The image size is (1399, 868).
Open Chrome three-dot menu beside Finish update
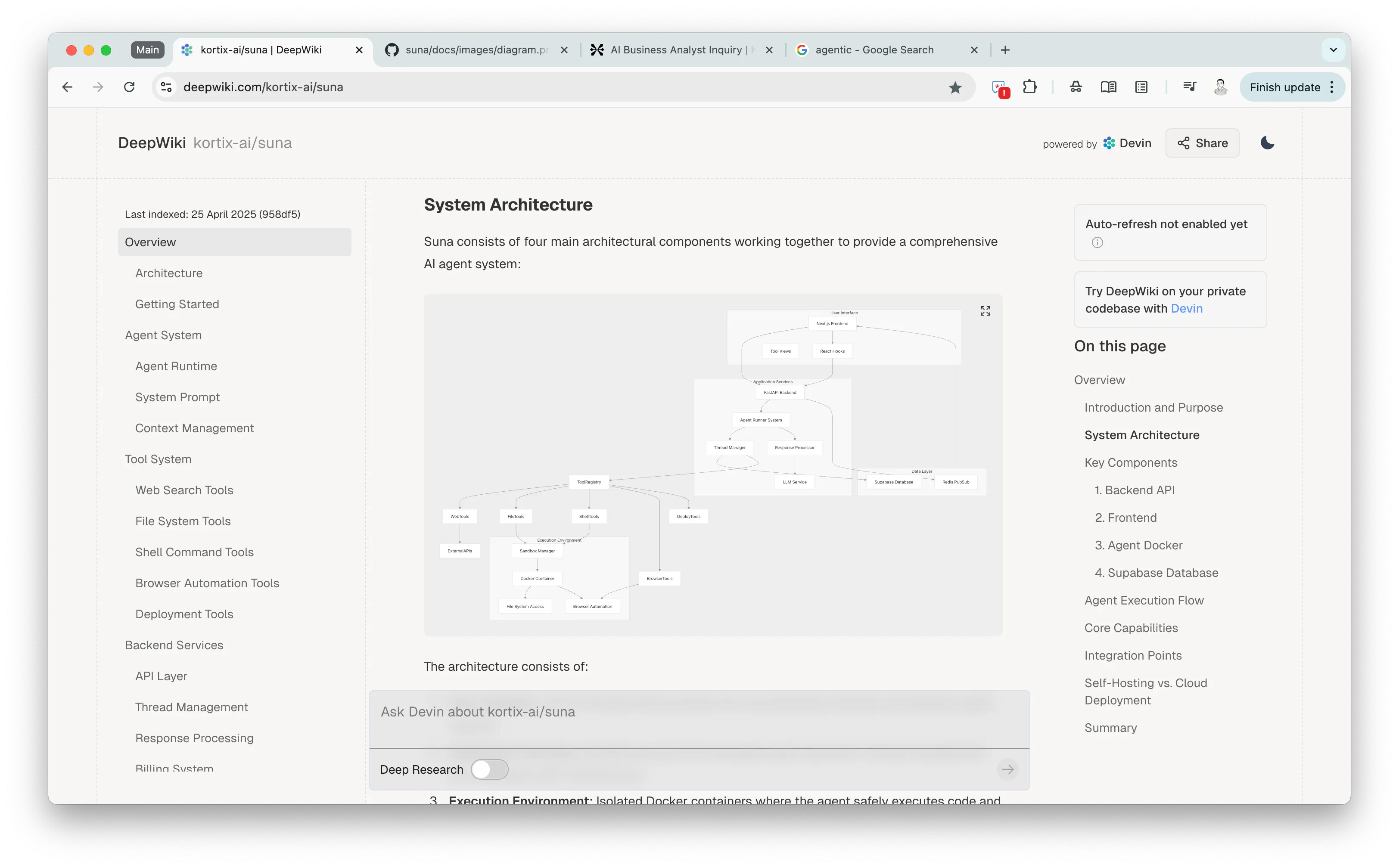coord(1332,87)
